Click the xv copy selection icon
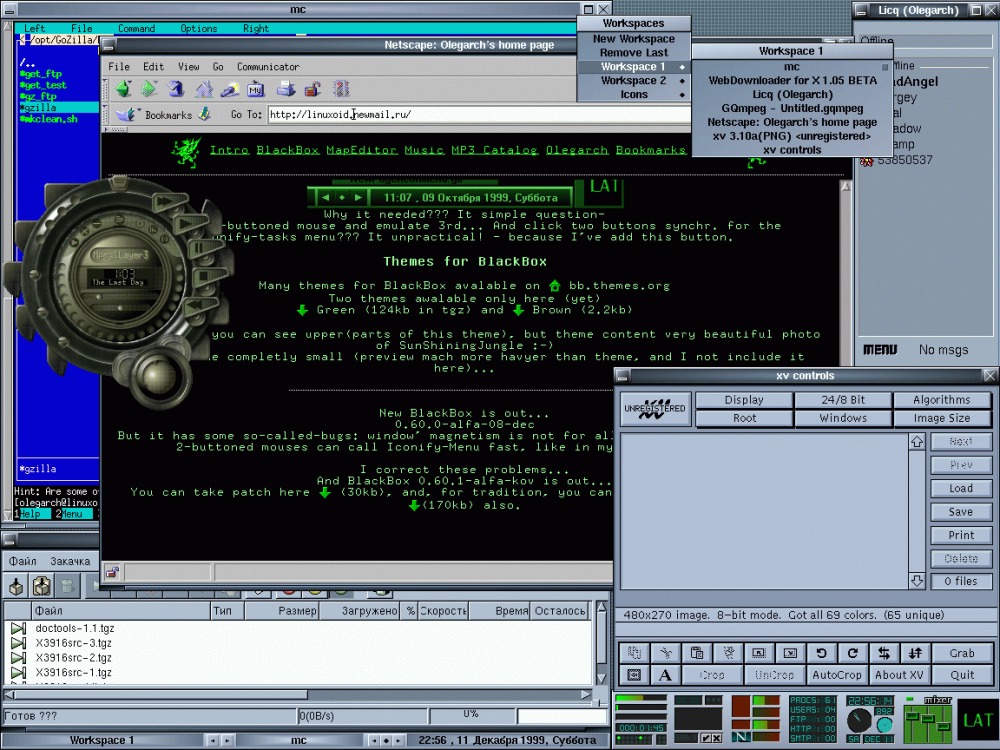The height and width of the screenshot is (750, 1000). (x=634, y=653)
